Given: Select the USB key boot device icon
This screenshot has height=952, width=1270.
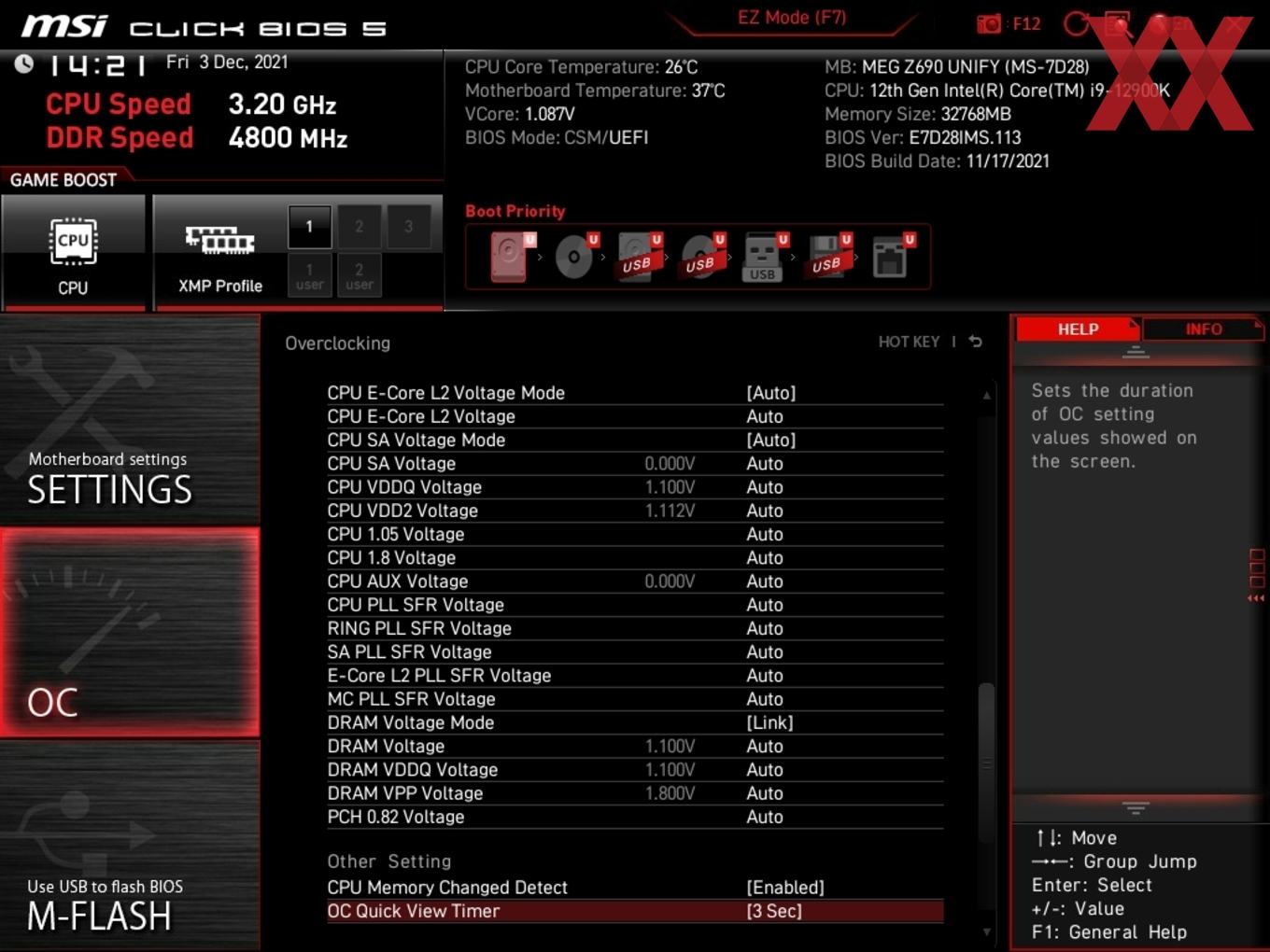Looking at the screenshot, I should point(764,258).
